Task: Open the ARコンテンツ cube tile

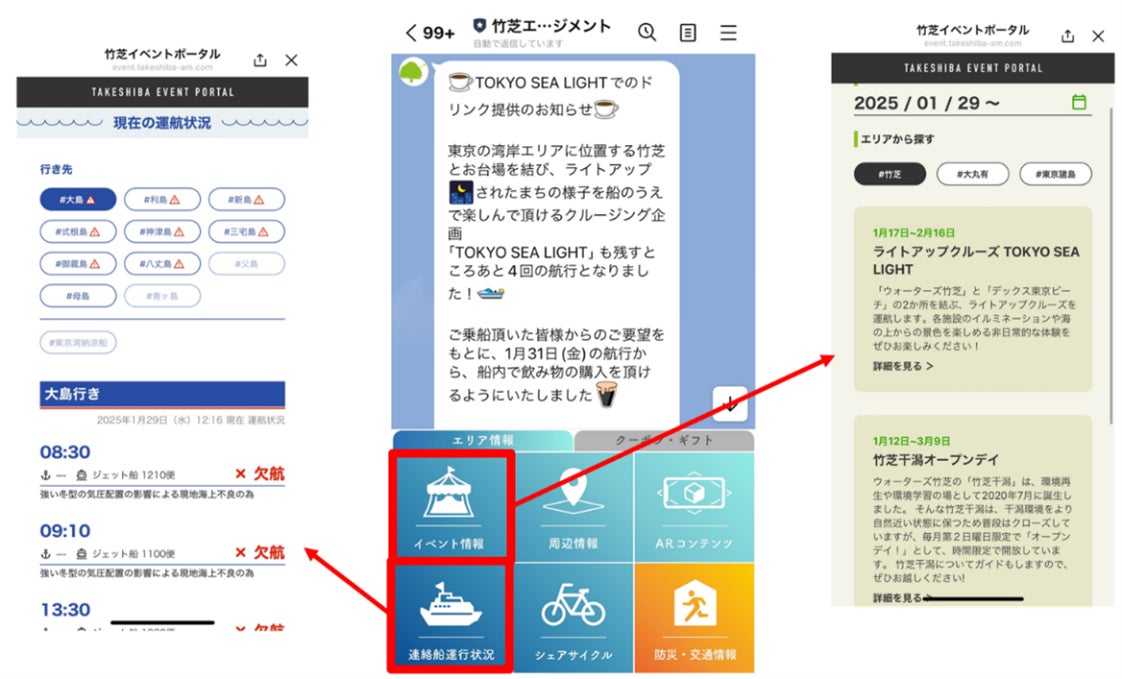Action: [694, 506]
